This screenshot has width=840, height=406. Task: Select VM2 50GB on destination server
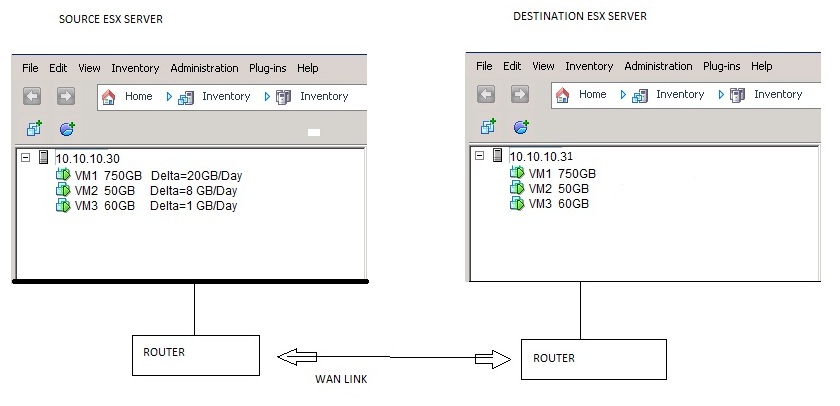click(x=558, y=188)
